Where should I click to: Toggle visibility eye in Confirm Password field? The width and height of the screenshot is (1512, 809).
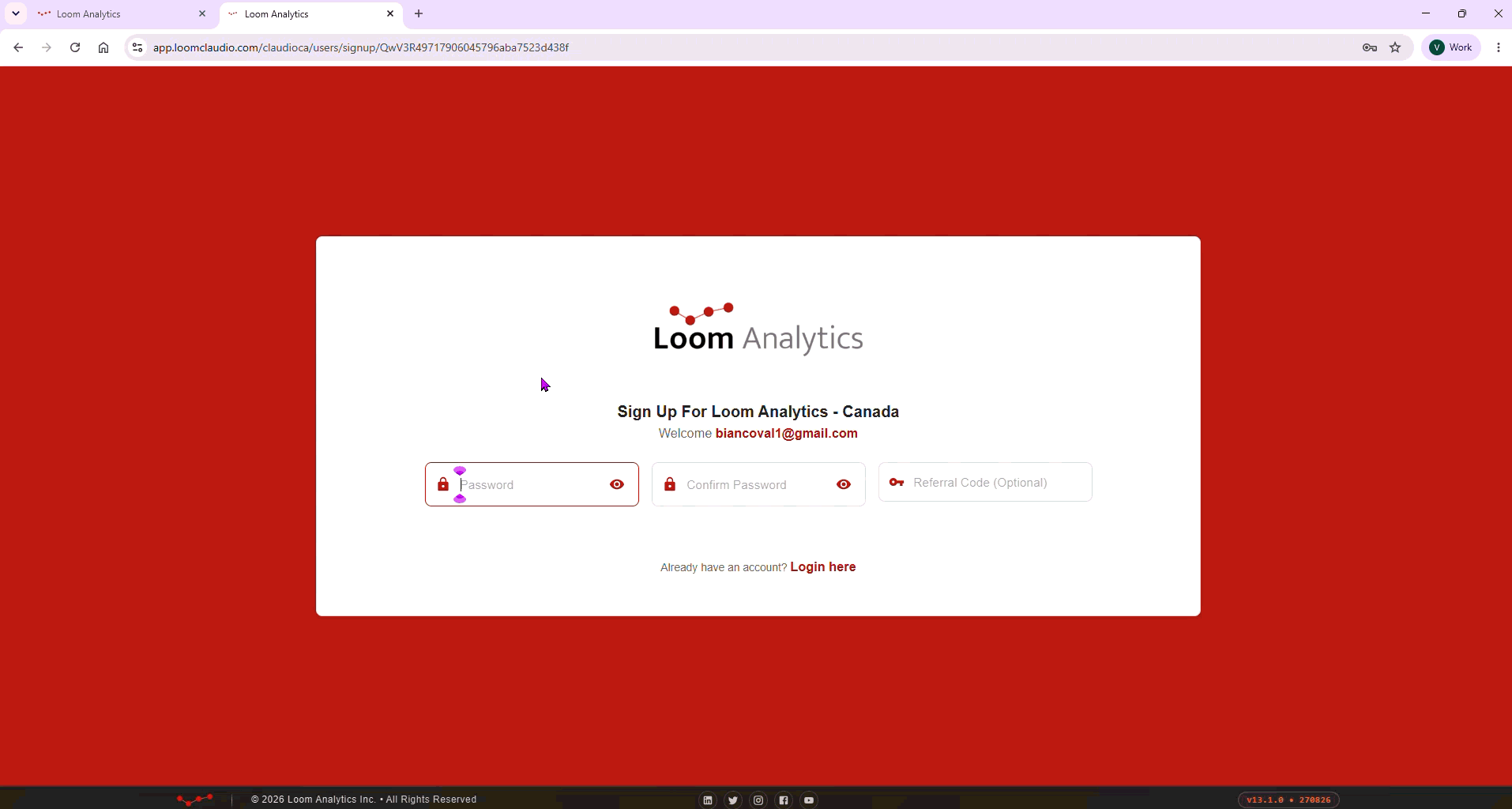[x=844, y=484]
